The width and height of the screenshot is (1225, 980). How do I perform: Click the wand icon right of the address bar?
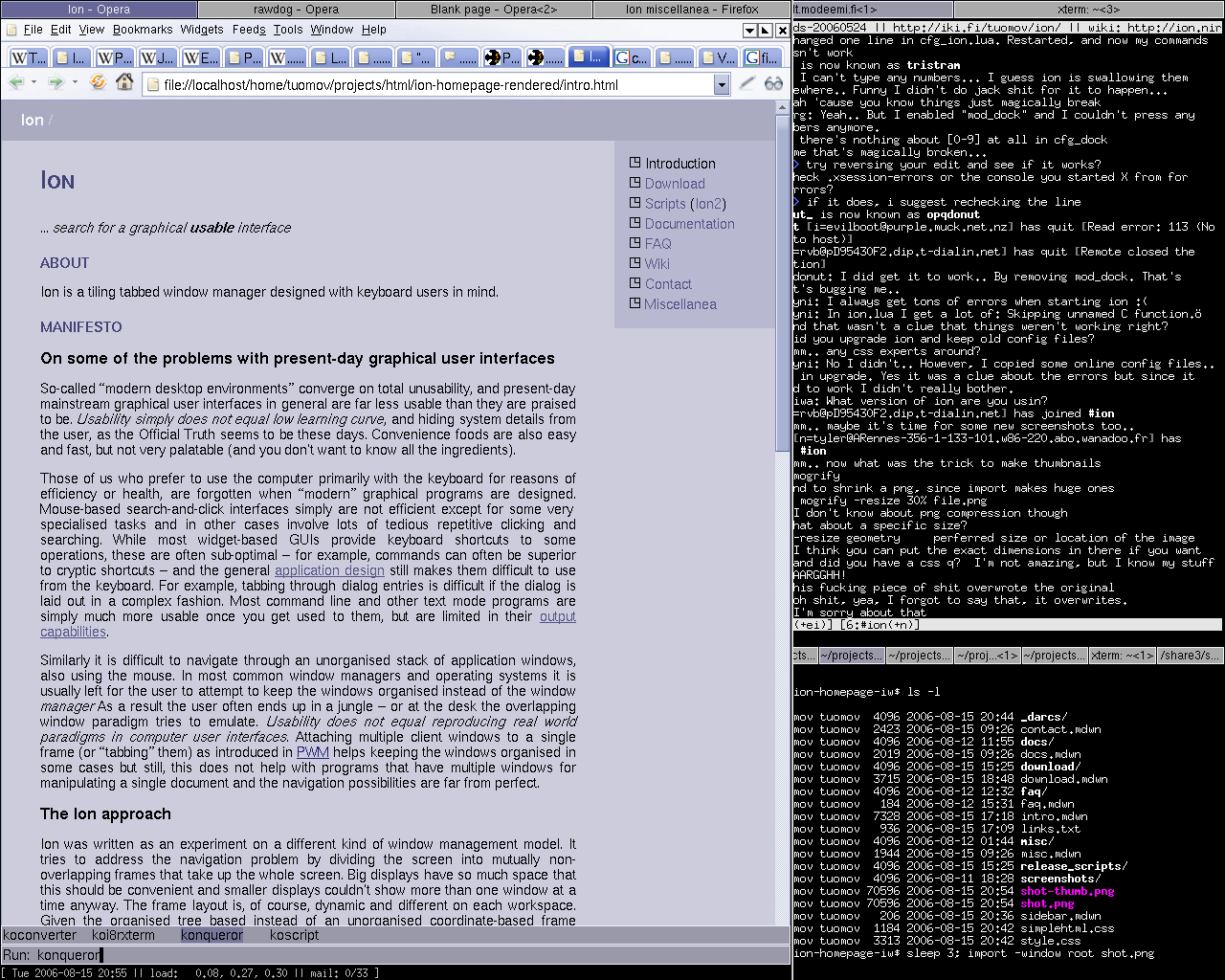747,84
